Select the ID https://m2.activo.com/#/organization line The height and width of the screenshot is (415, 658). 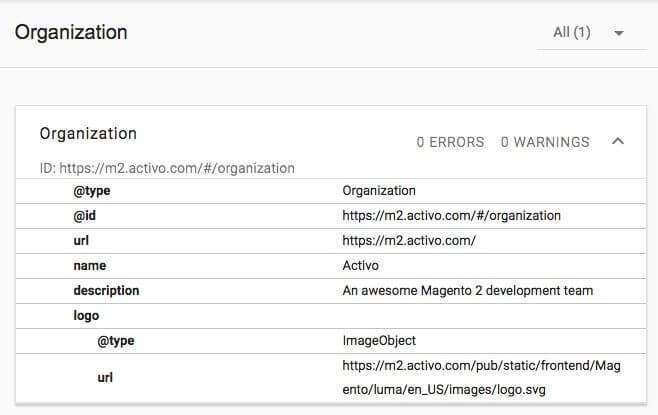pos(167,168)
